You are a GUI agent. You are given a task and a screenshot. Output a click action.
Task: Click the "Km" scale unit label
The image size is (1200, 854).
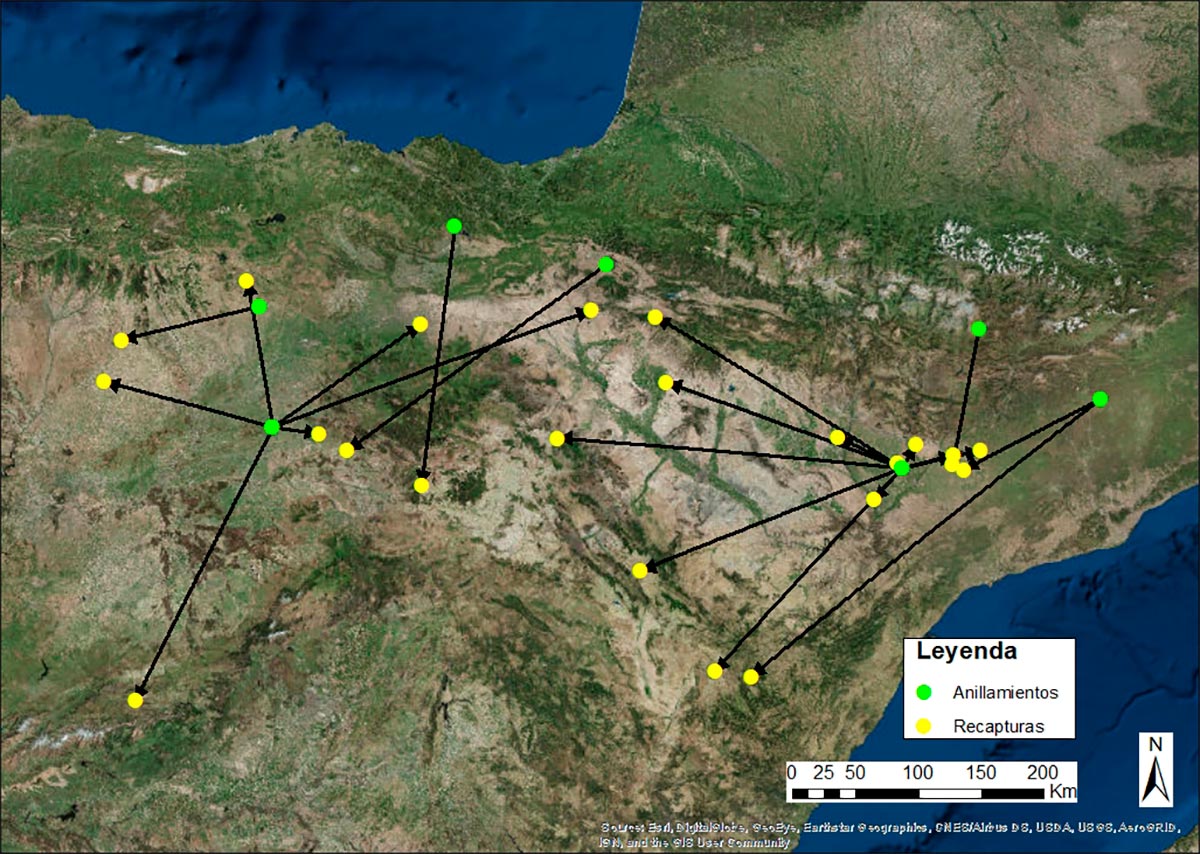pyautogui.click(x=1063, y=793)
